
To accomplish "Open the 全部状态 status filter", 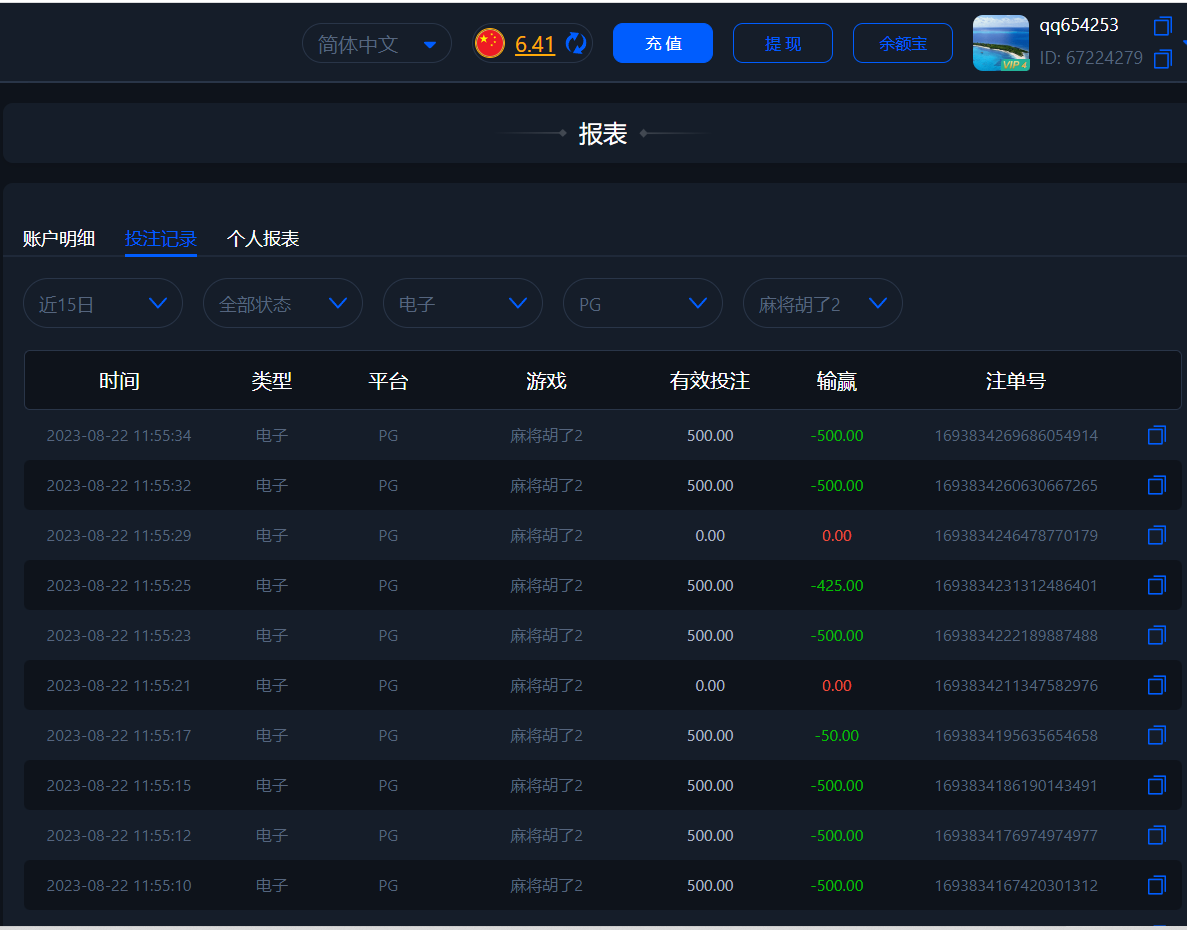I will click(x=283, y=303).
